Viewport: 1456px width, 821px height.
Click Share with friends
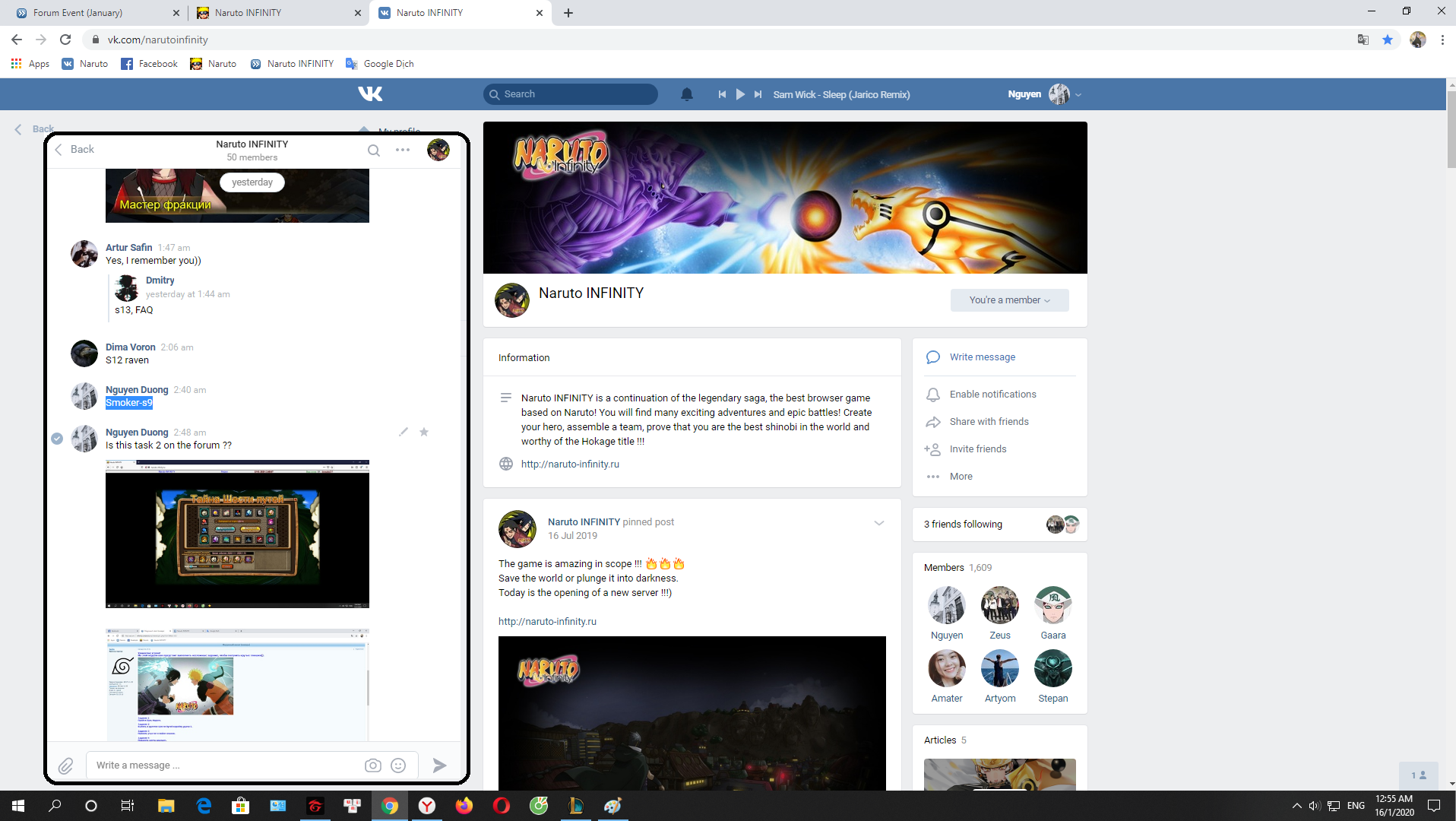click(989, 422)
